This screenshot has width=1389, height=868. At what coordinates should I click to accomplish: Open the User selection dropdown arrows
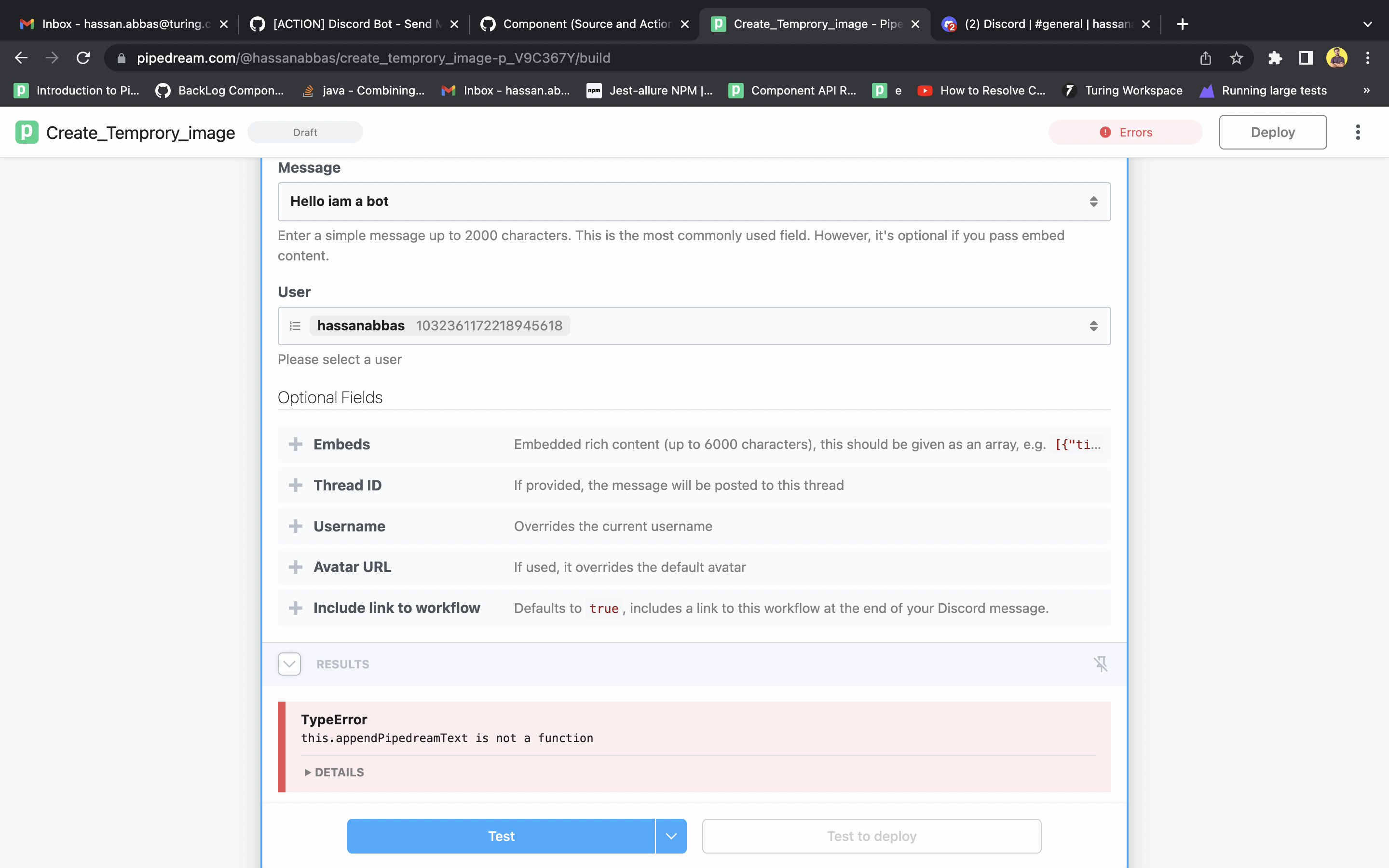coord(1094,325)
